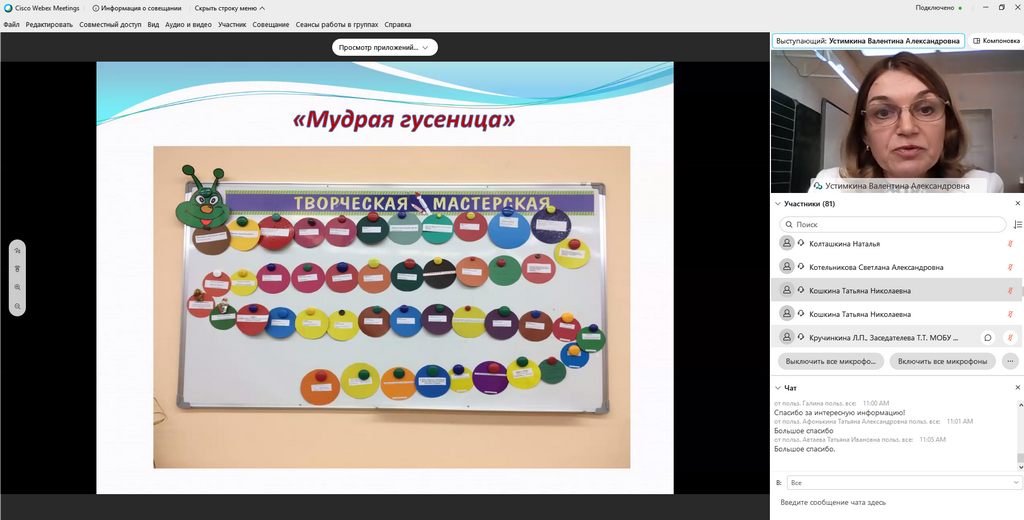Click the zoom in magnifier icon
The image size is (1024, 520).
(x=17, y=287)
